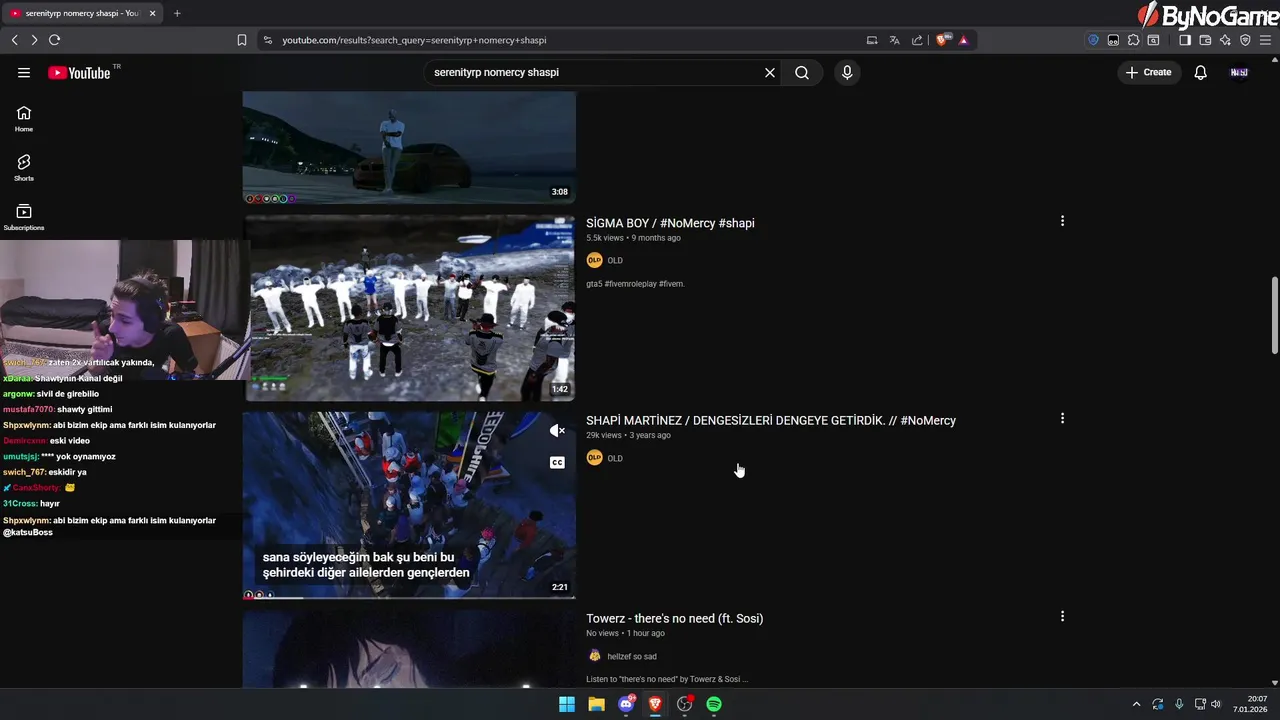Viewport: 1280px width, 720px height.
Task: Click the #fivemroleplay hashtag in the description
Action: 632,284
